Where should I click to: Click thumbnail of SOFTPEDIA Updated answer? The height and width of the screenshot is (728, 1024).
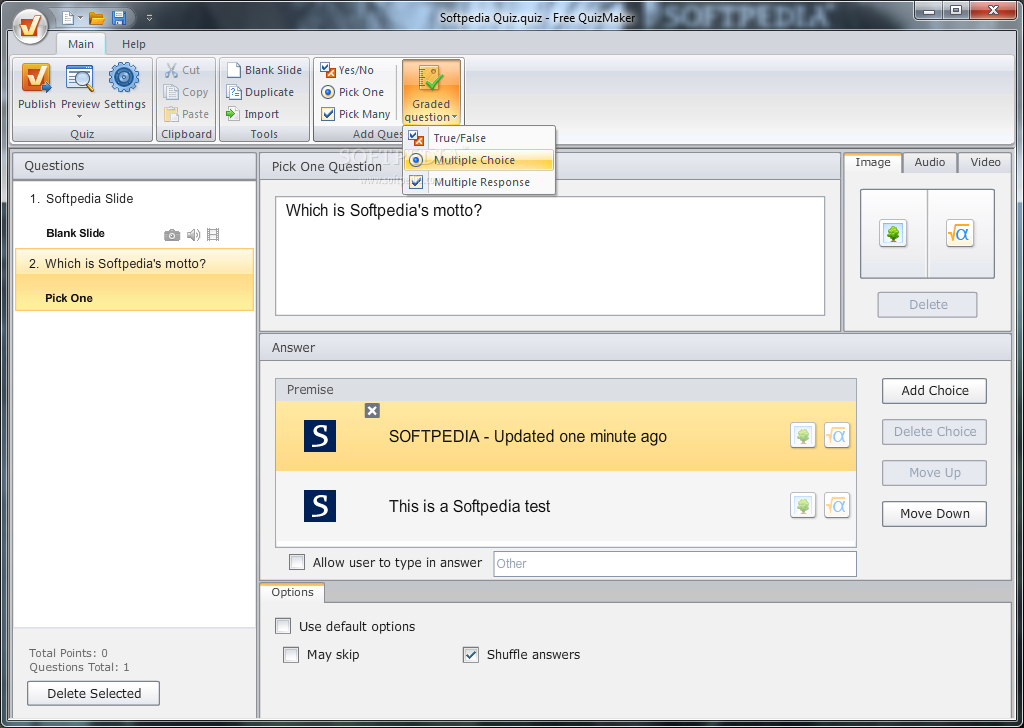coord(320,436)
